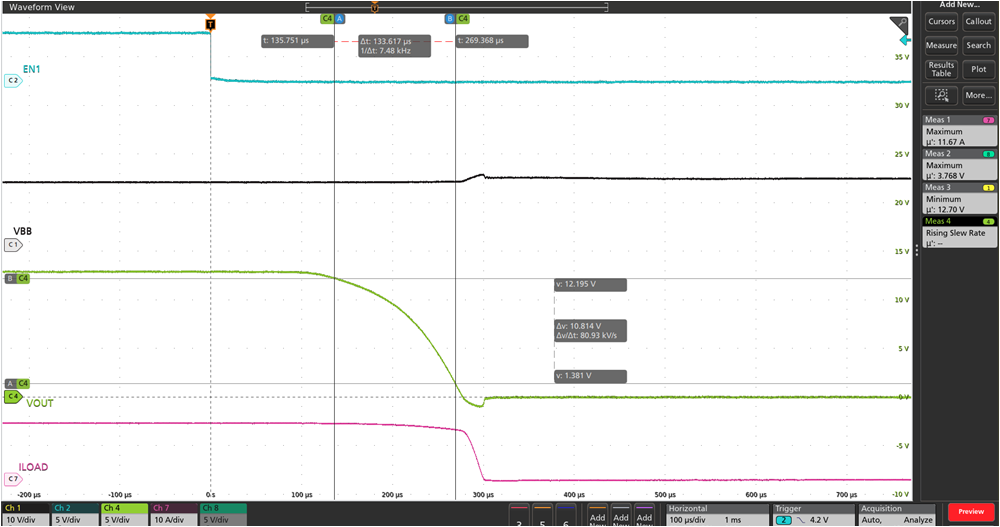
Task: Click the C4 VOUT waveform handle
Action: click(x=14, y=397)
